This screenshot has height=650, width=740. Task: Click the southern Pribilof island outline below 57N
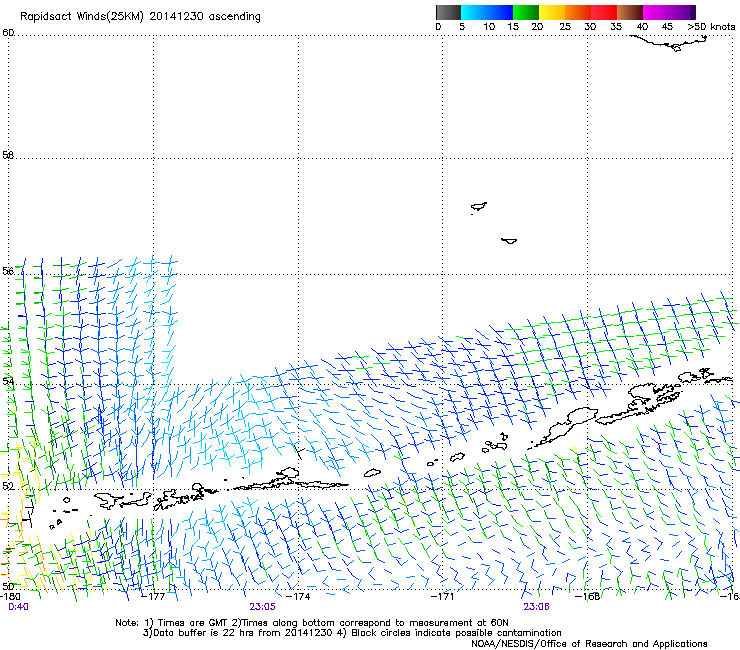click(x=509, y=241)
